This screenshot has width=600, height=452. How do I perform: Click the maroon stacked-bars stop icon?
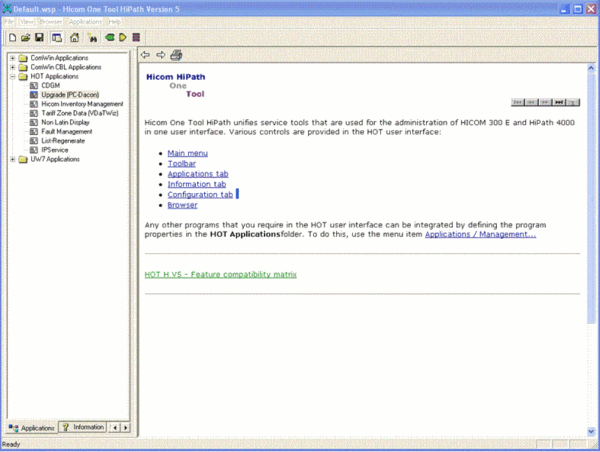coord(136,38)
